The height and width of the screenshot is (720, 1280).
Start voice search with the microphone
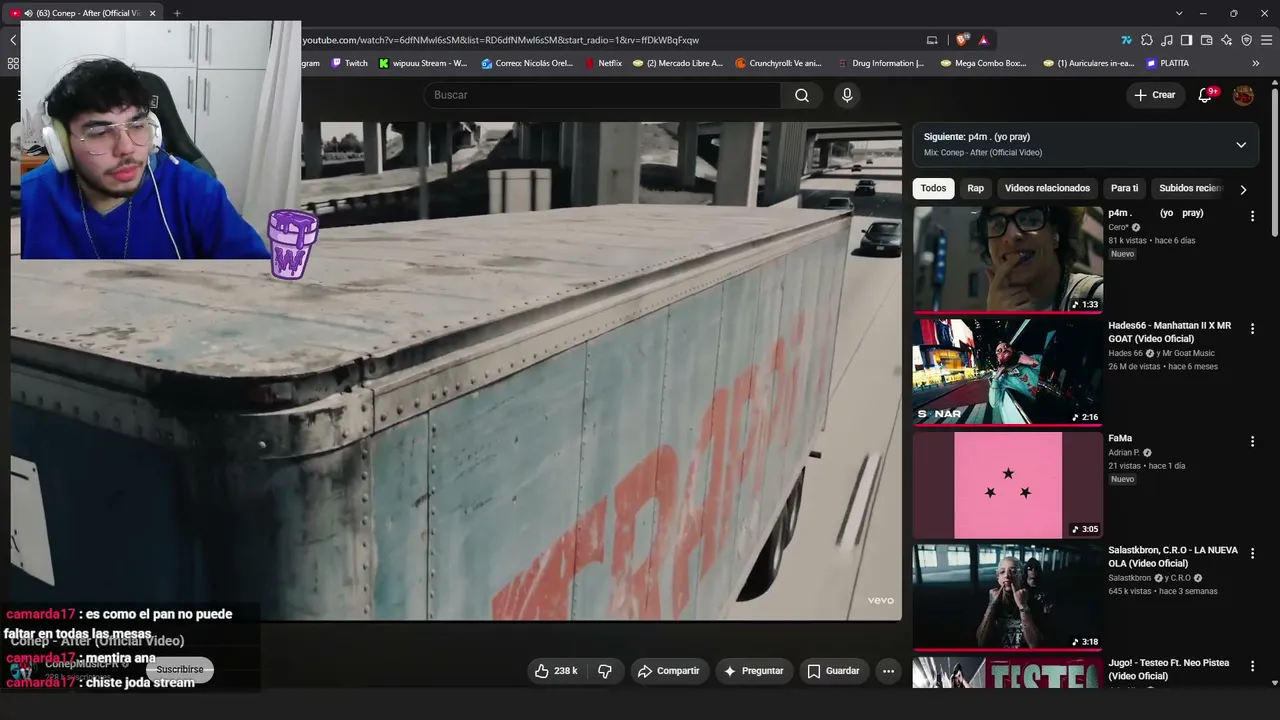(x=847, y=95)
